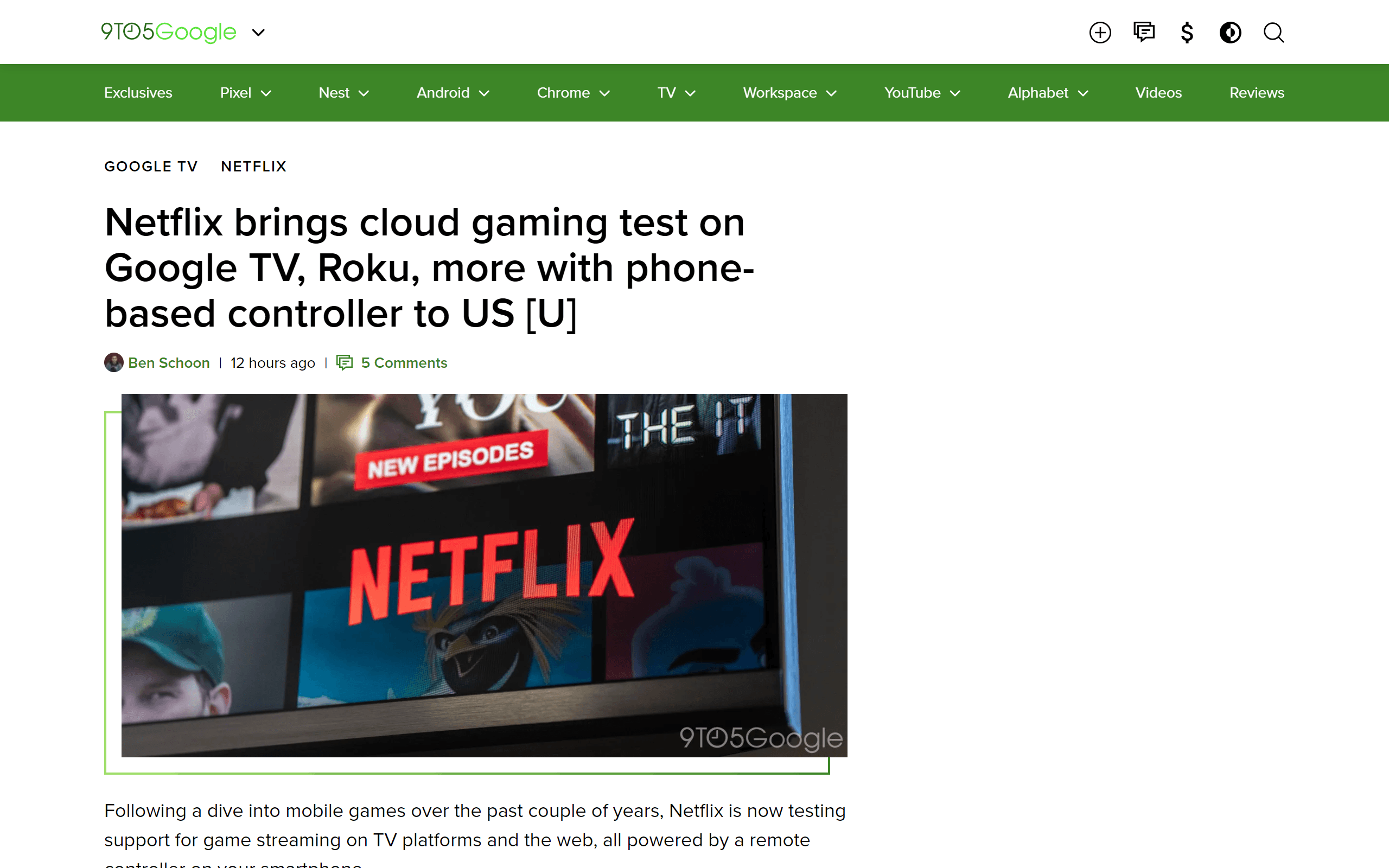Toggle dark mode contrast icon

pyautogui.click(x=1230, y=32)
